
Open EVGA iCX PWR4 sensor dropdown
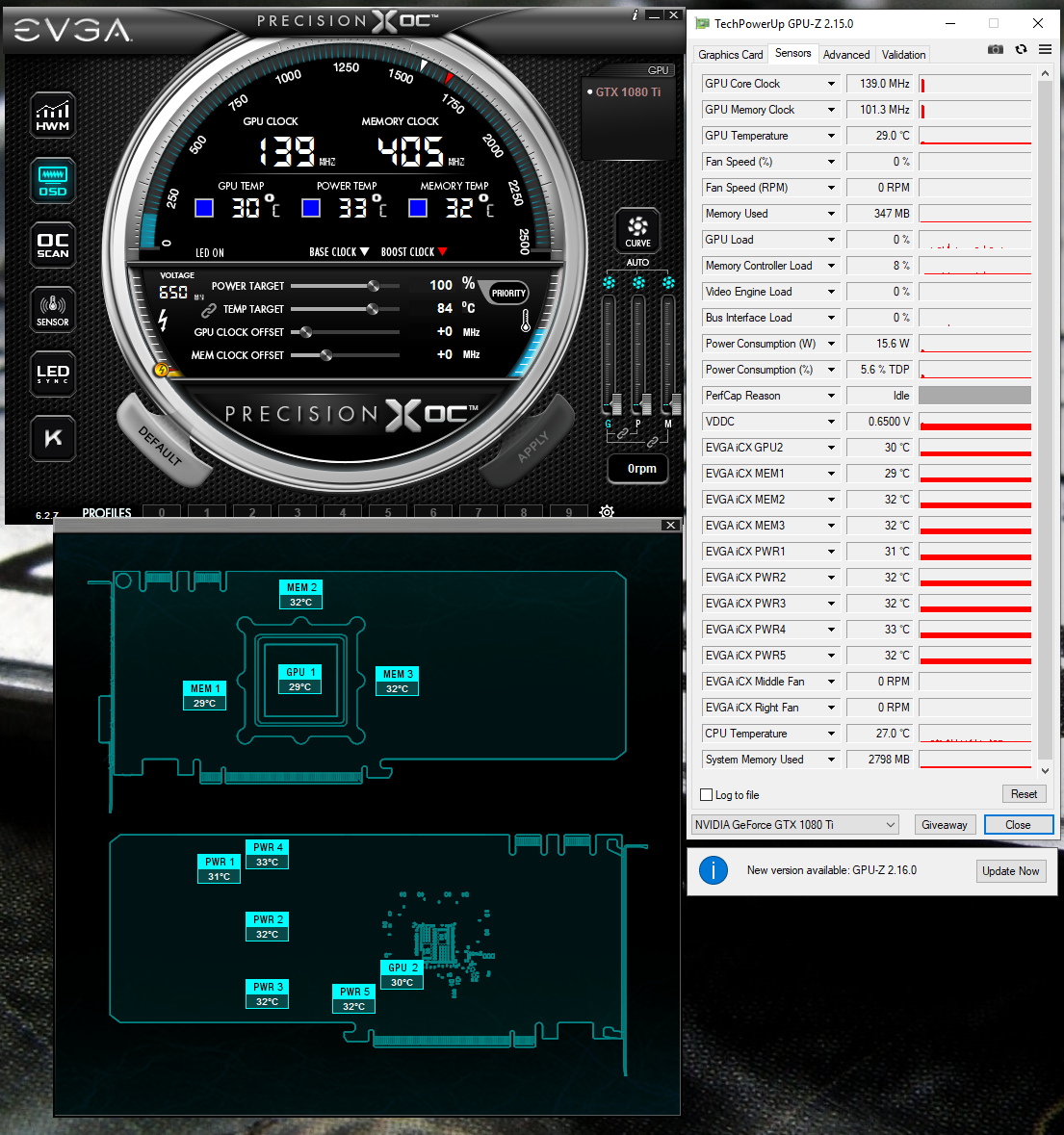tap(831, 630)
